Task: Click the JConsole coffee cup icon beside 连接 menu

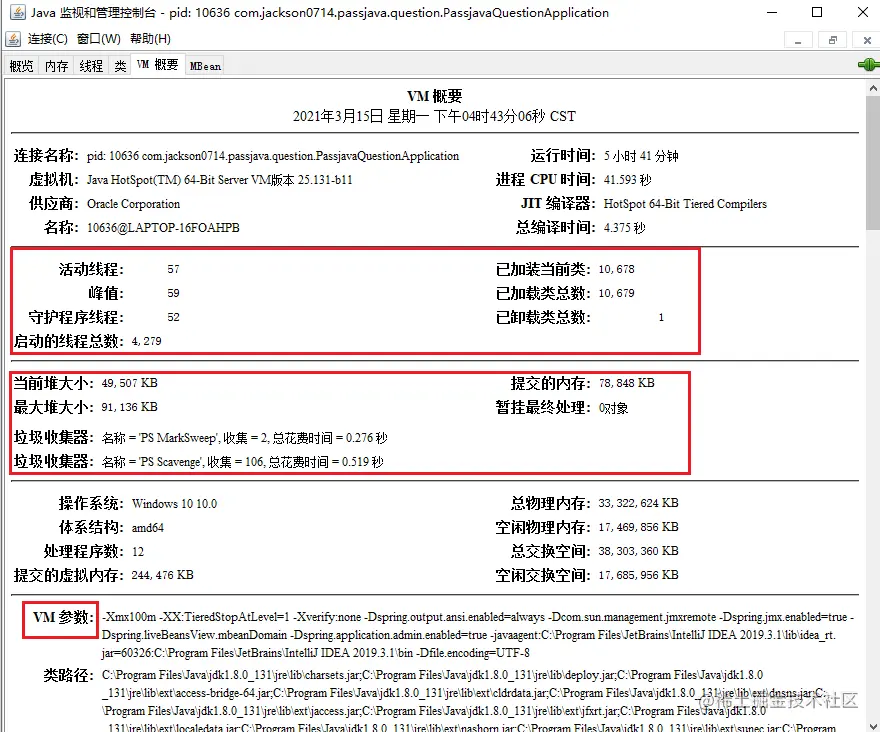Action: point(15,39)
